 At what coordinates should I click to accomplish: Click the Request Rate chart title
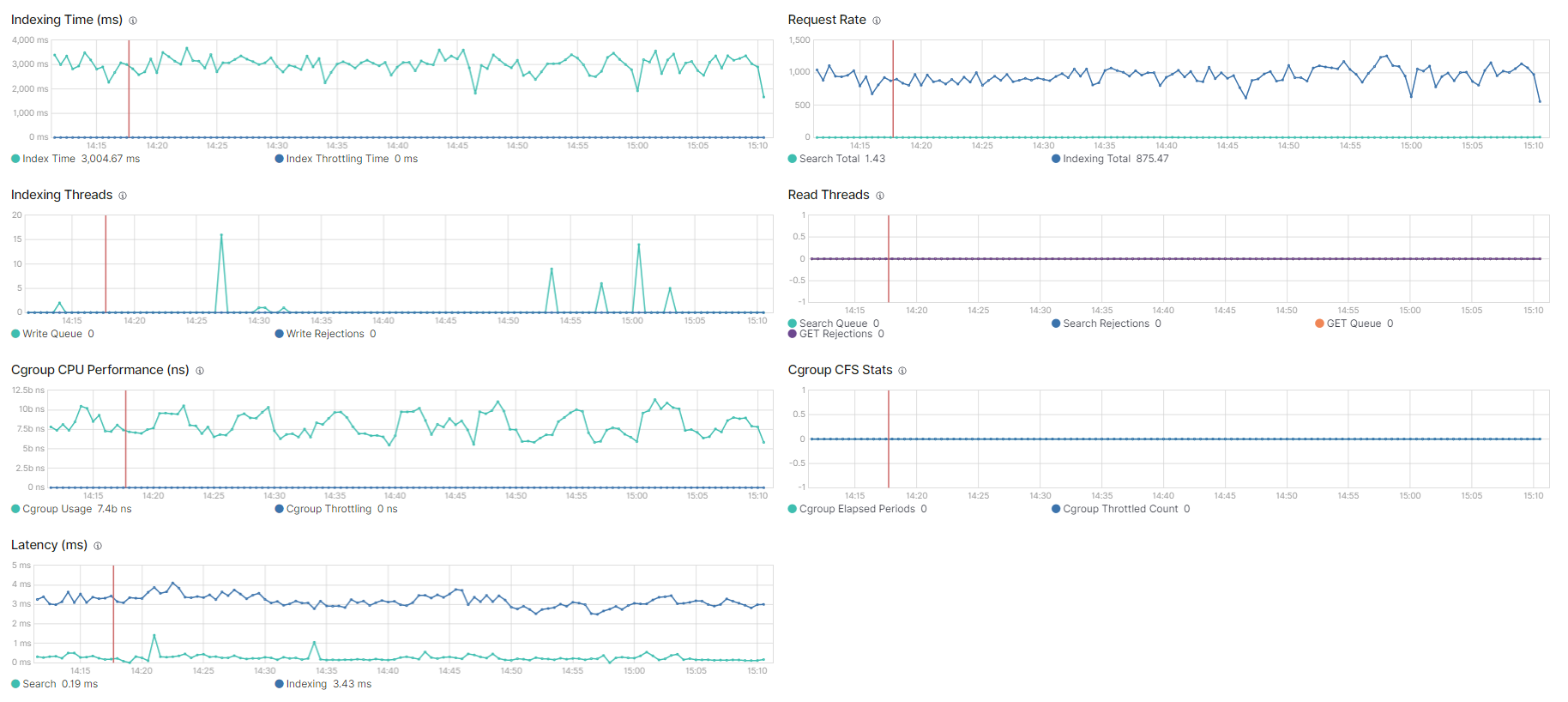coord(827,20)
